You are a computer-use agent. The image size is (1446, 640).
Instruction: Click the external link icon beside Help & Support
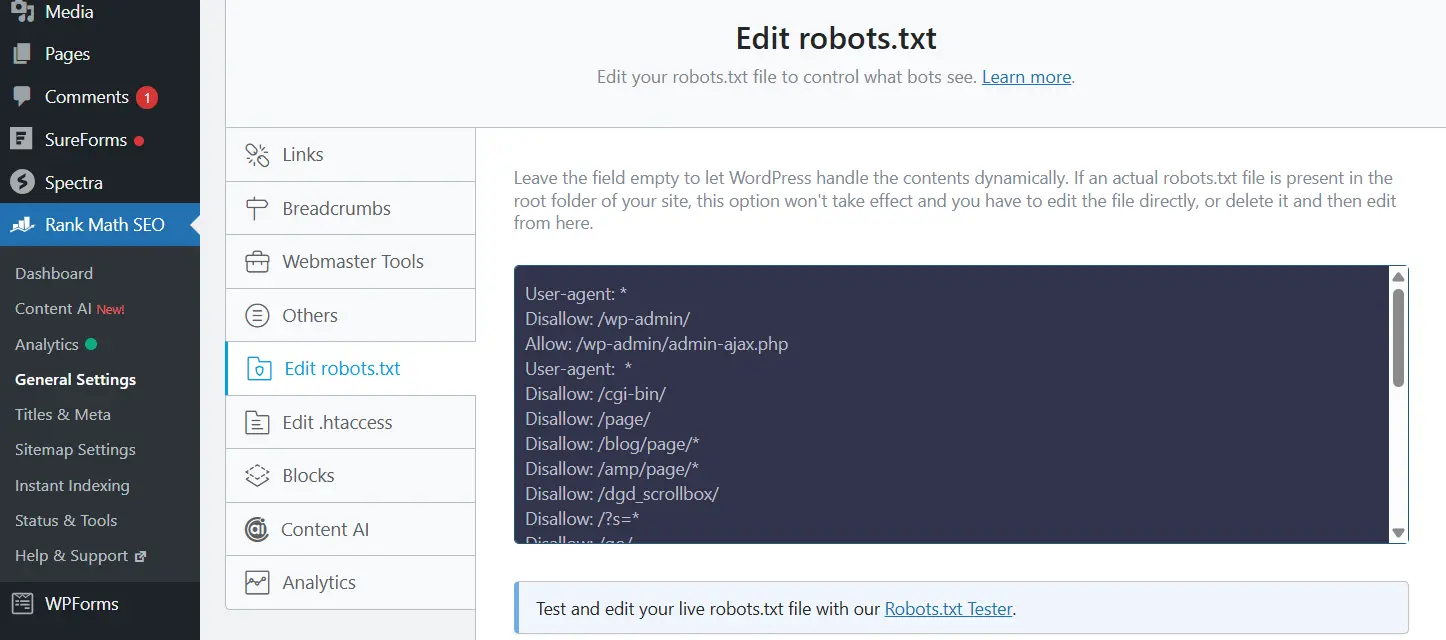point(142,556)
